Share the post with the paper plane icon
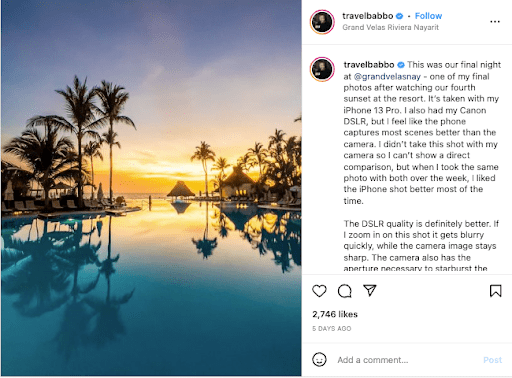This screenshot has width=512, height=378. 370,290
